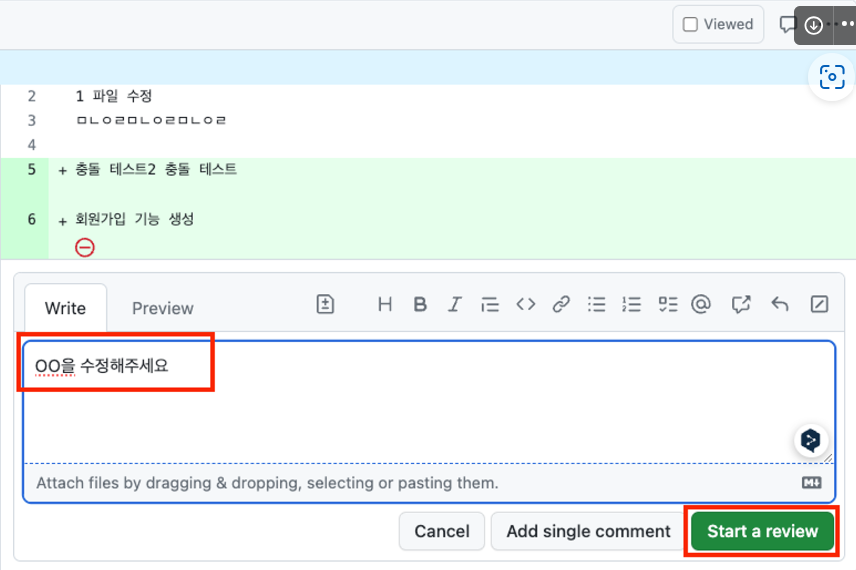Open the three-dot more options menu
856x570 pixels.
click(x=845, y=25)
